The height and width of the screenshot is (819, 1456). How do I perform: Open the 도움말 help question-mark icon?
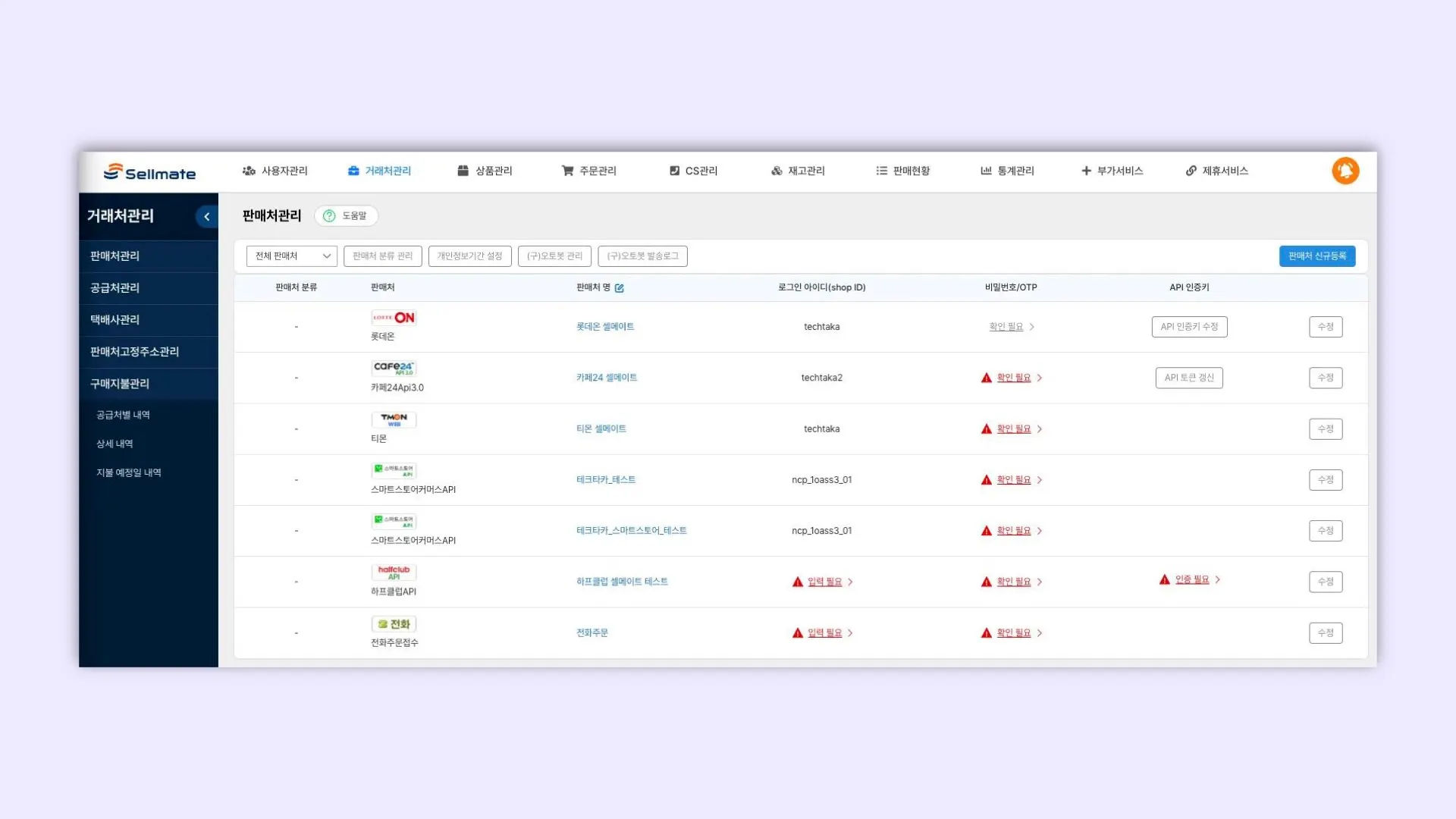[x=329, y=216]
